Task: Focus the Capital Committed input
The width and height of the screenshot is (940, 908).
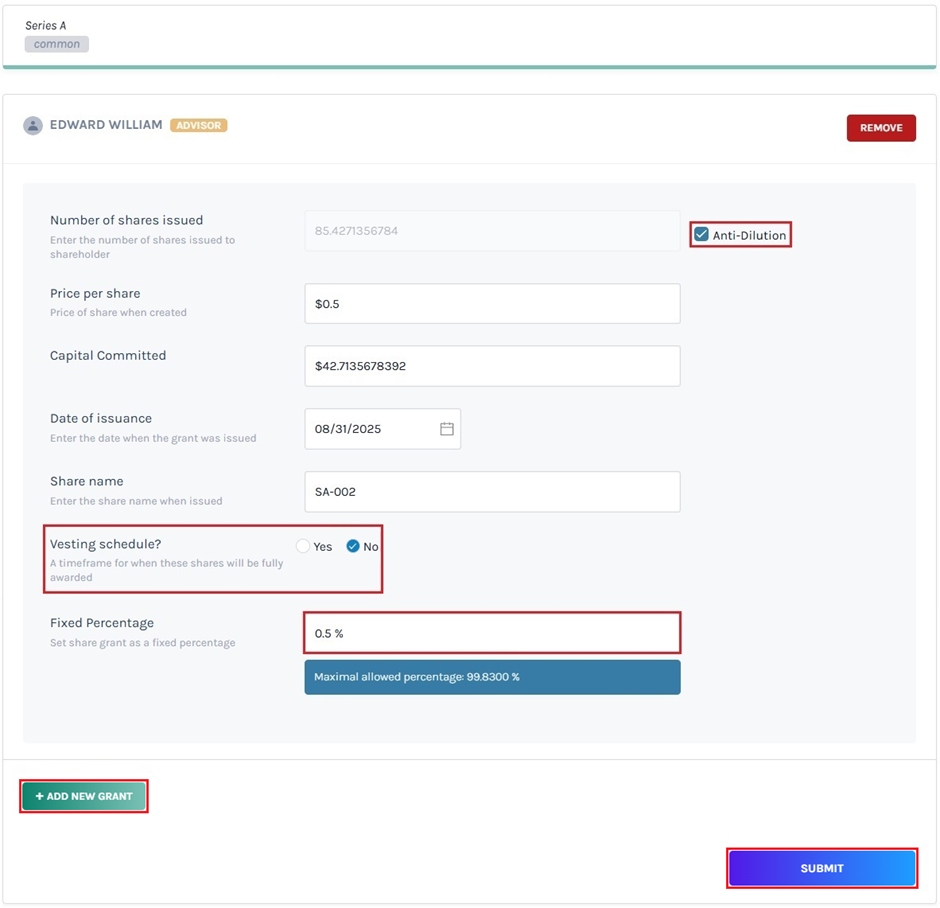Action: (492, 366)
